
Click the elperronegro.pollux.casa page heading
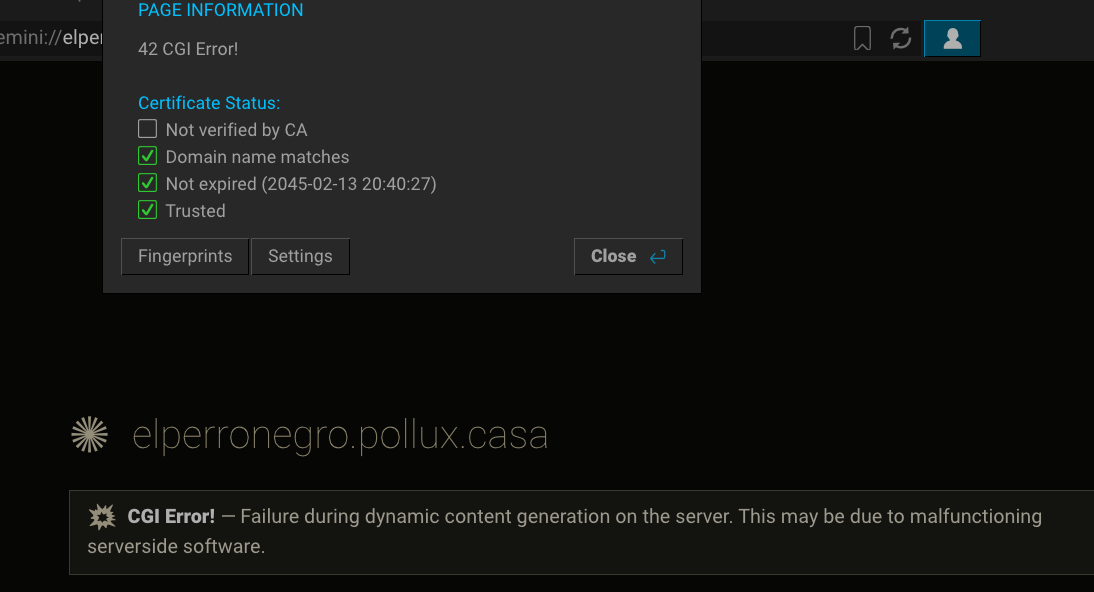(340, 435)
